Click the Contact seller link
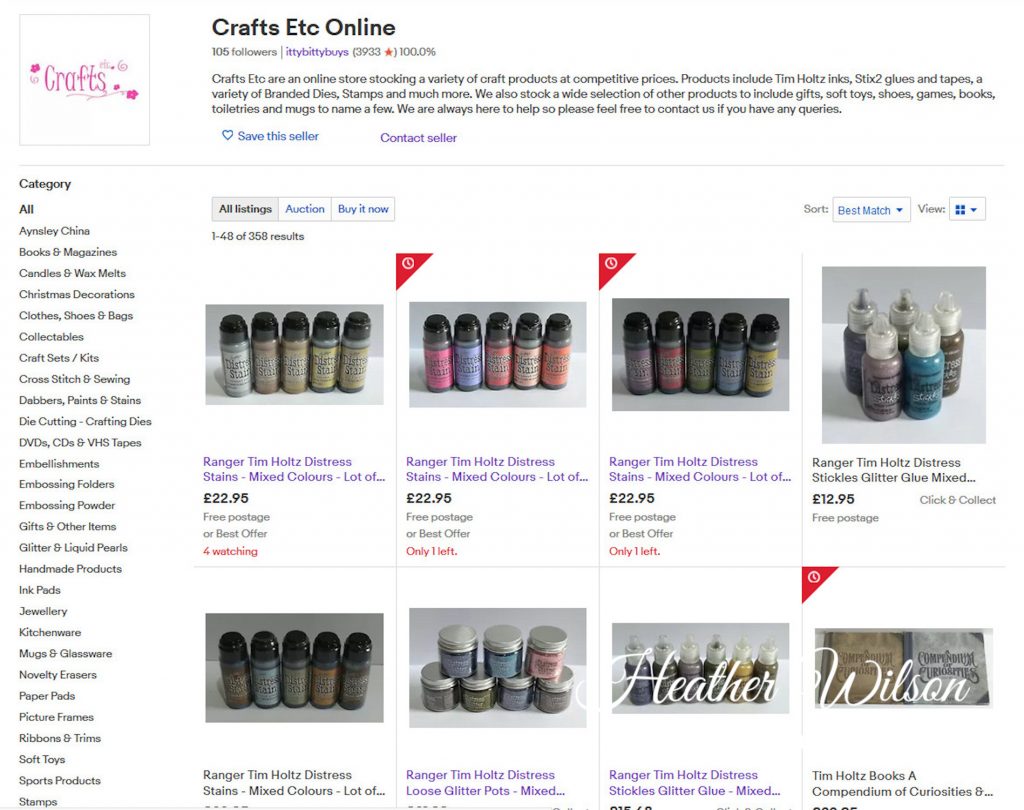This screenshot has width=1024, height=810. (419, 138)
